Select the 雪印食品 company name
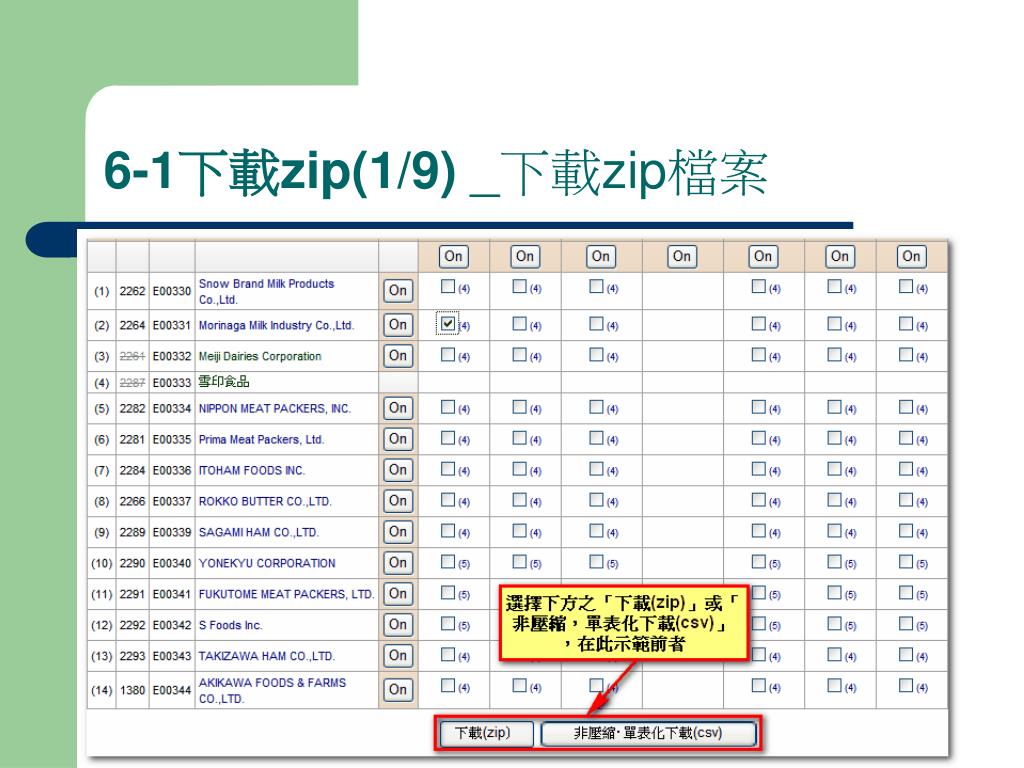Image resolution: width=1024 pixels, height=768 pixels. click(x=224, y=381)
